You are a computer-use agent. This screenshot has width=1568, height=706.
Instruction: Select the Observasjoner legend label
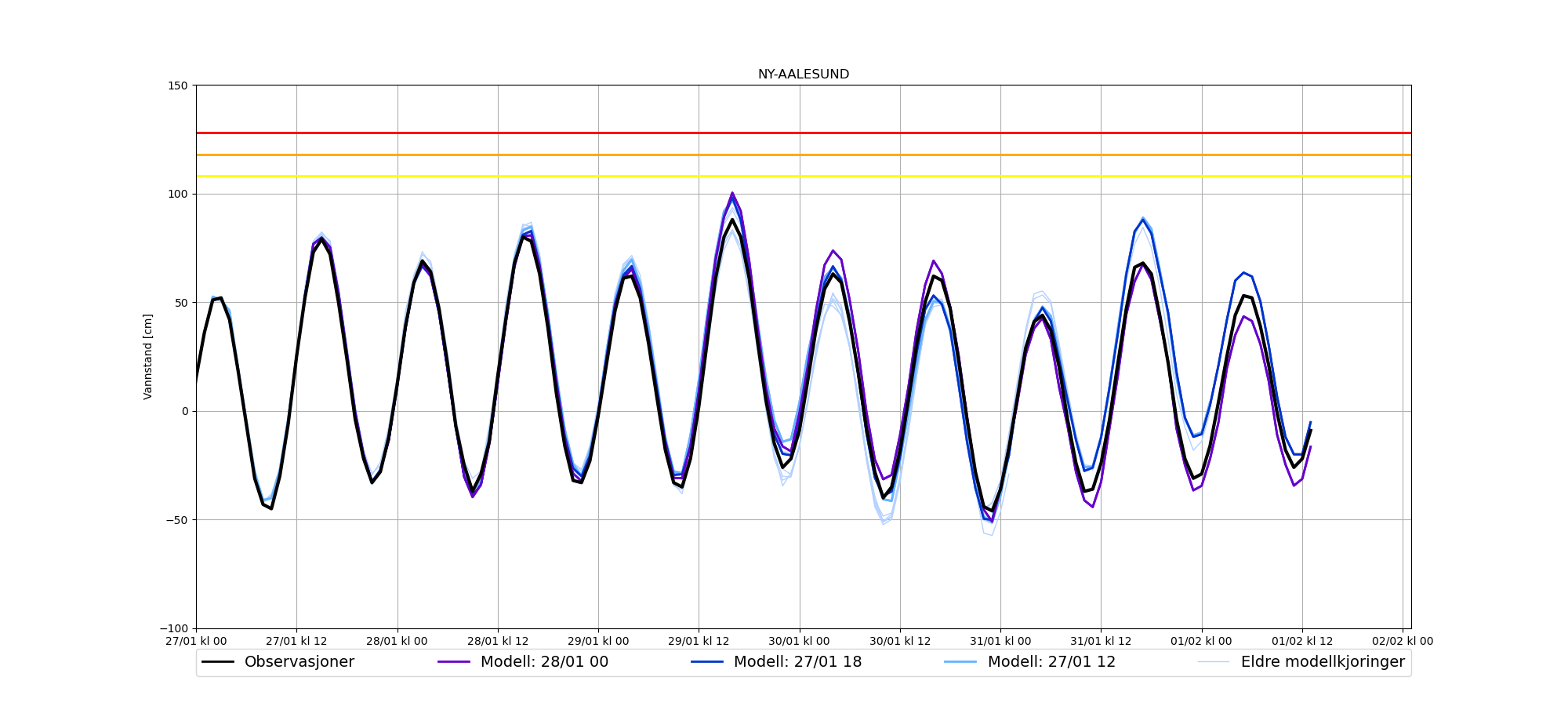click(299, 662)
